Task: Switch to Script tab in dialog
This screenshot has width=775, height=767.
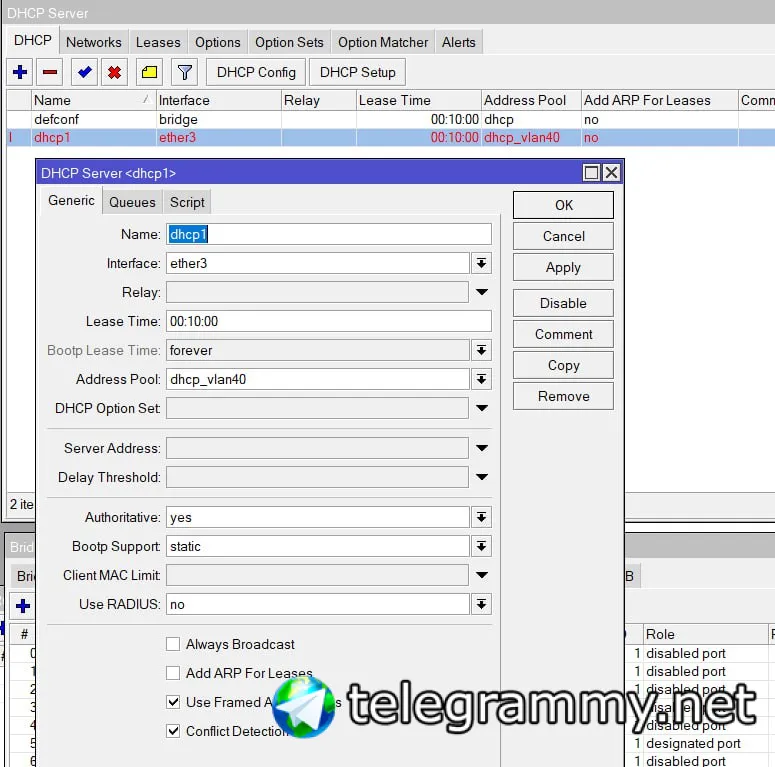Action: click(x=187, y=202)
